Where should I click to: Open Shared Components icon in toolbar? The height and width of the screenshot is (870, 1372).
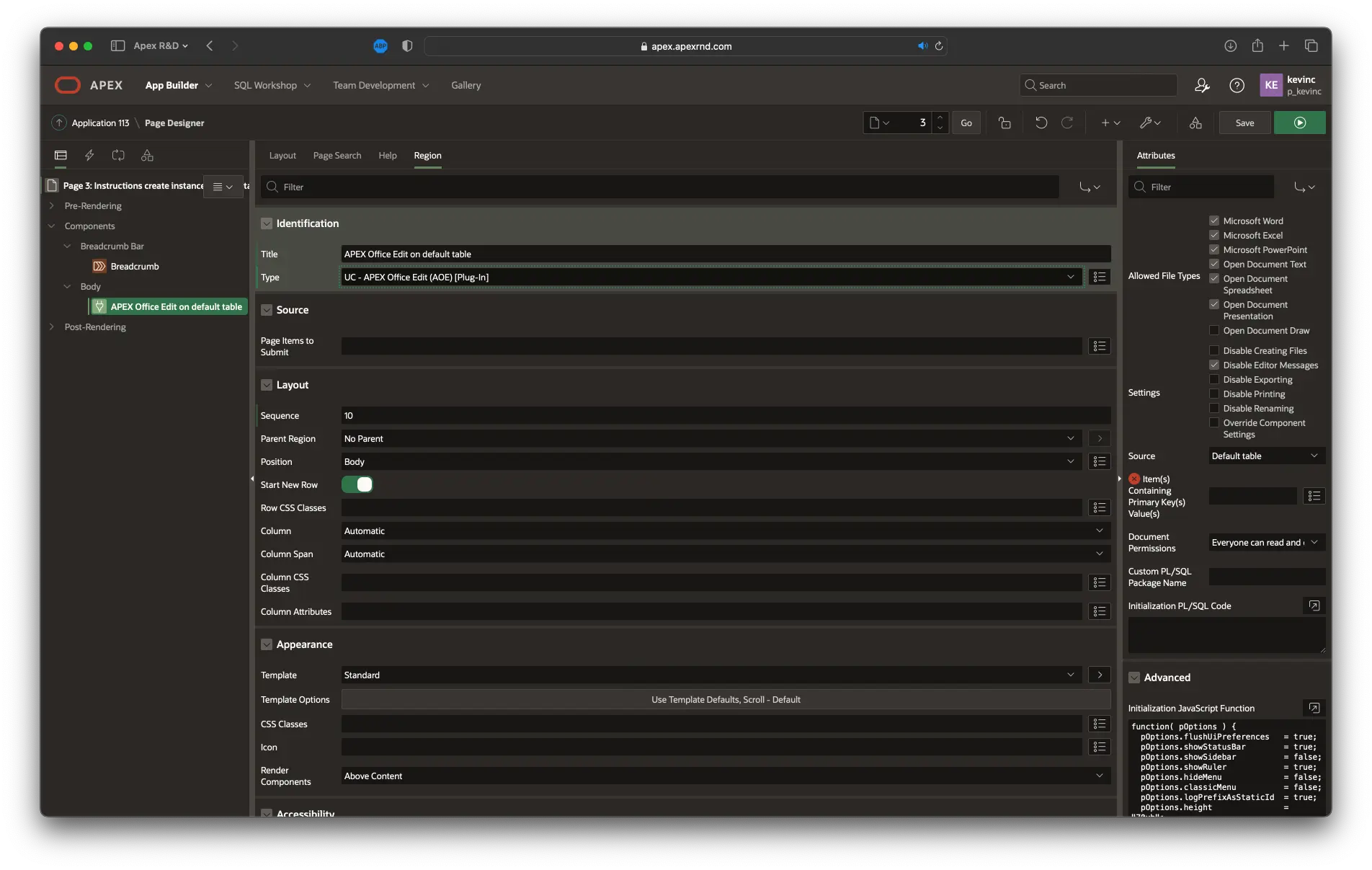pyautogui.click(x=1195, y=123)
